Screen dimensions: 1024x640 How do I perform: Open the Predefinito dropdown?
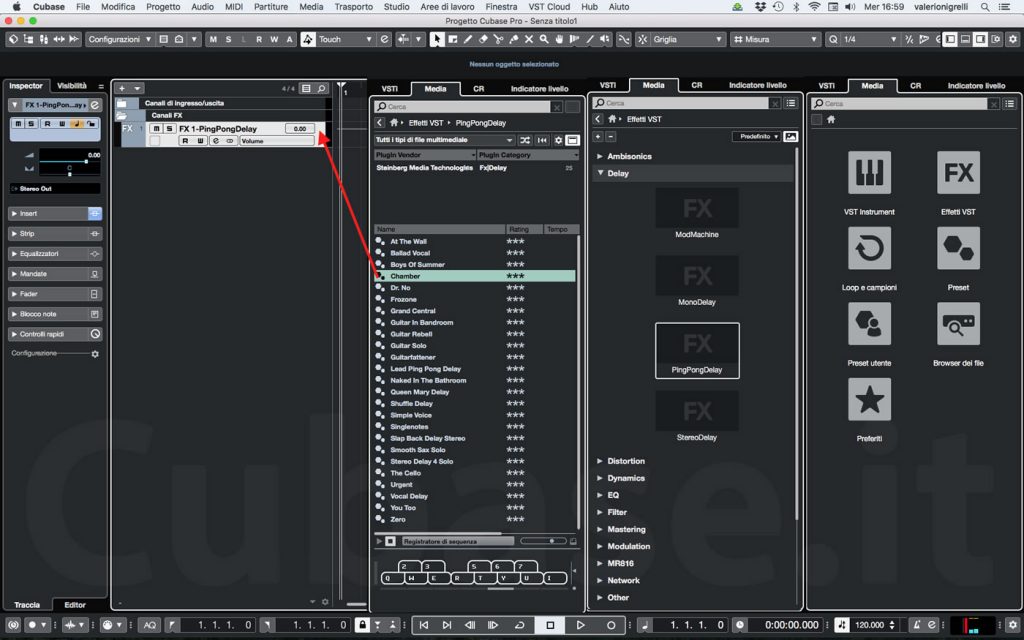click(x=756, y=136)
